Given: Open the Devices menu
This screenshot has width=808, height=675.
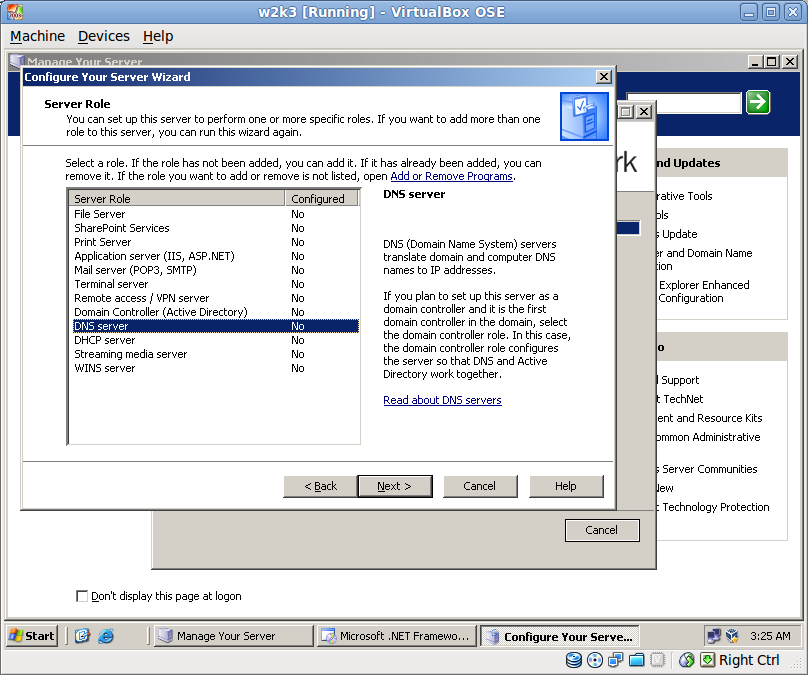Looking at the screenshot, I should coord(104,36).
